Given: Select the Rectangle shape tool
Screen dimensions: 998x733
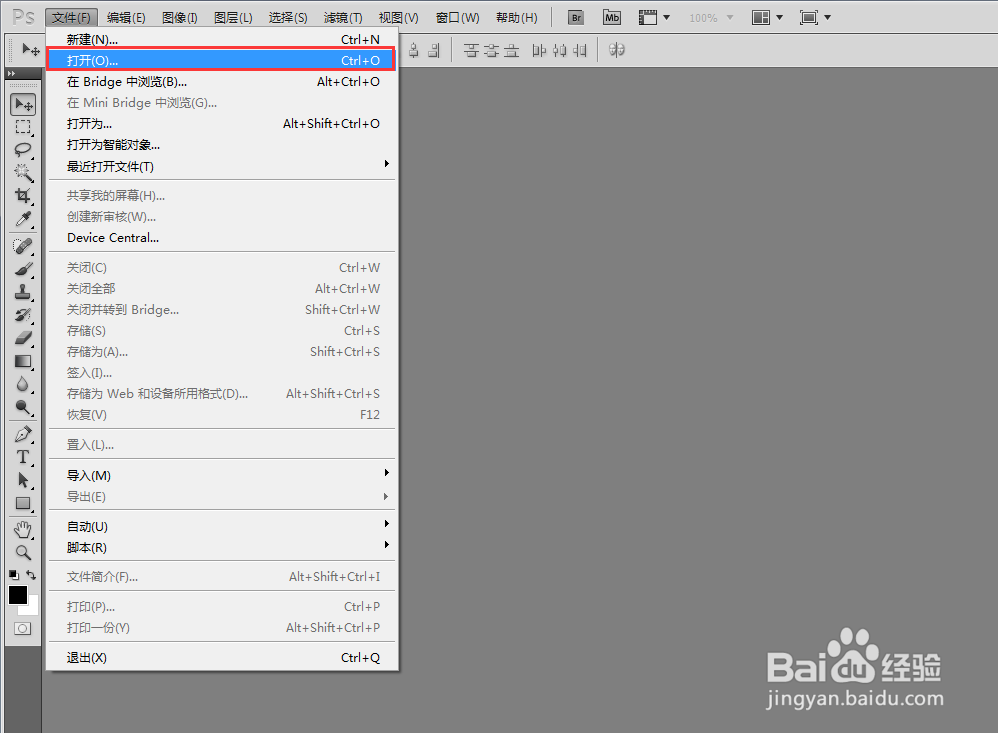Looking at the screenshot, I should click(x=24, y=503).
